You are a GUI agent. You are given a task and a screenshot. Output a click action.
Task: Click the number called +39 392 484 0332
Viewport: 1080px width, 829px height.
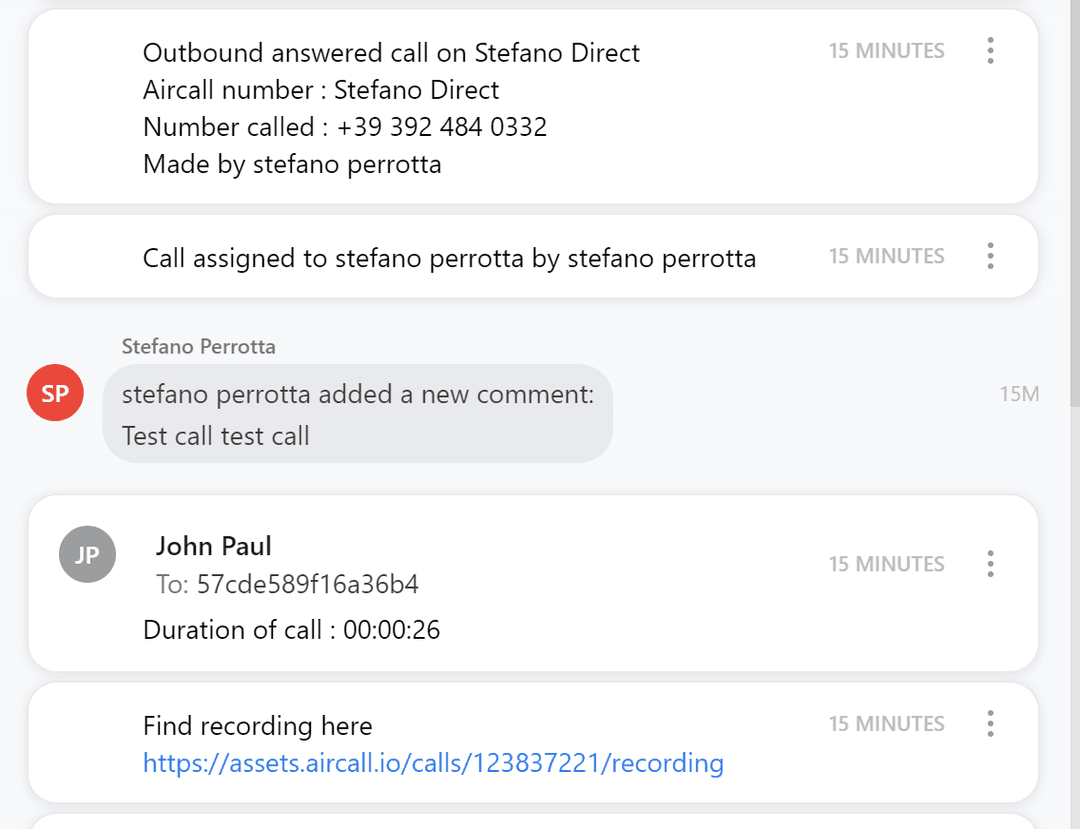442,127
